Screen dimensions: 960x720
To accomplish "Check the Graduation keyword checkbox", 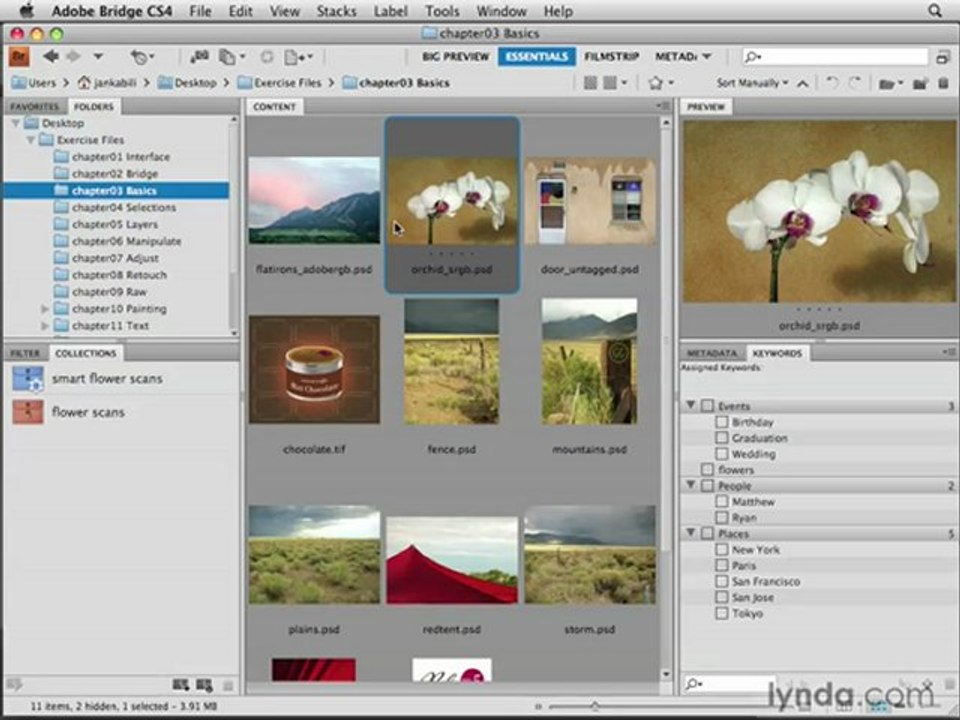I will (722, 438).
